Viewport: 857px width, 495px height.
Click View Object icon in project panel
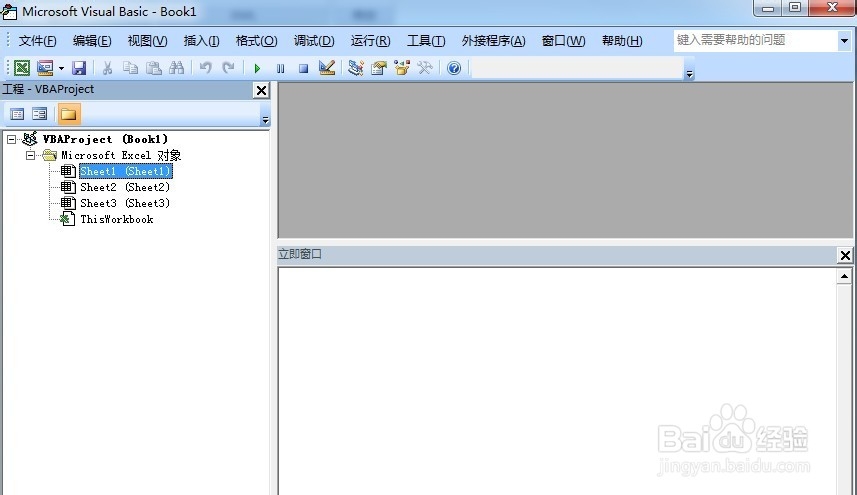[39, 114]
